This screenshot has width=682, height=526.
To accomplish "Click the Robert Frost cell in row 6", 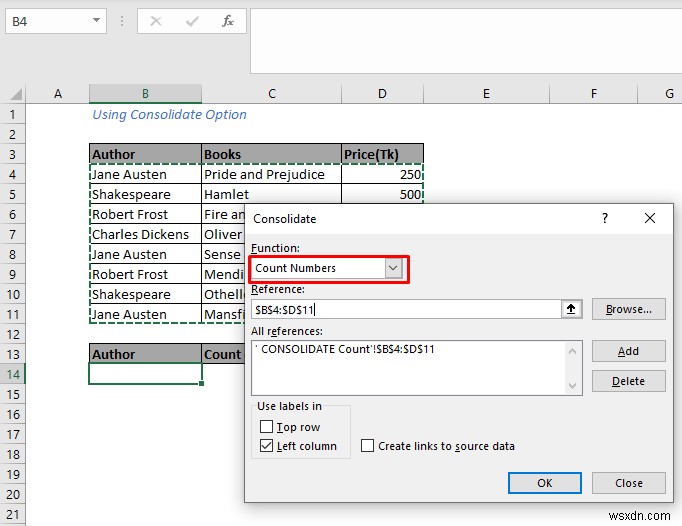I will click(x=145, y=214).
